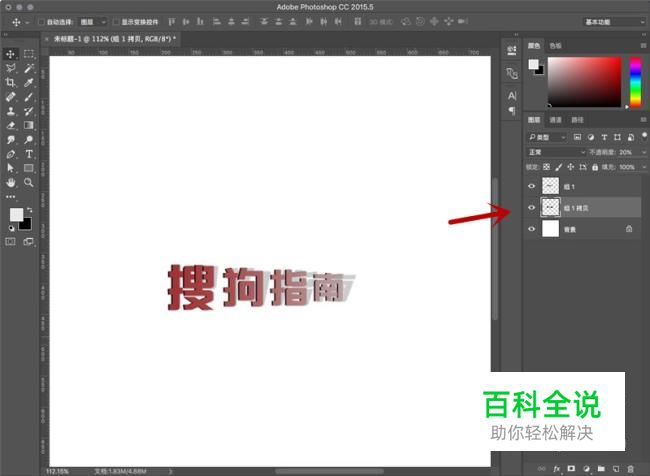Select the Clone Stamp tool
Image resolution: width=650 pixels, height=476 pixels.
(x=10, y=111)
